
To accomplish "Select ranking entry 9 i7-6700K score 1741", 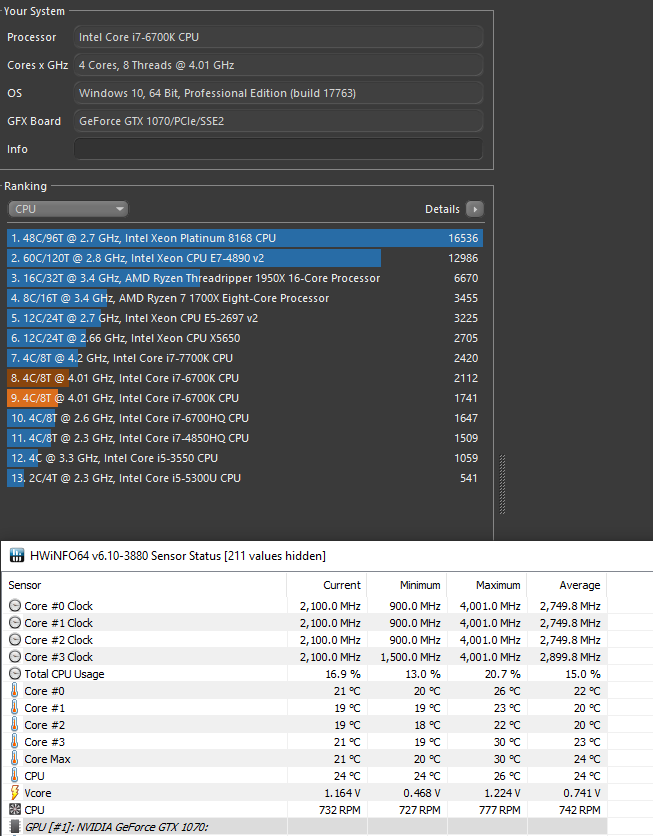I will (245, 398).
